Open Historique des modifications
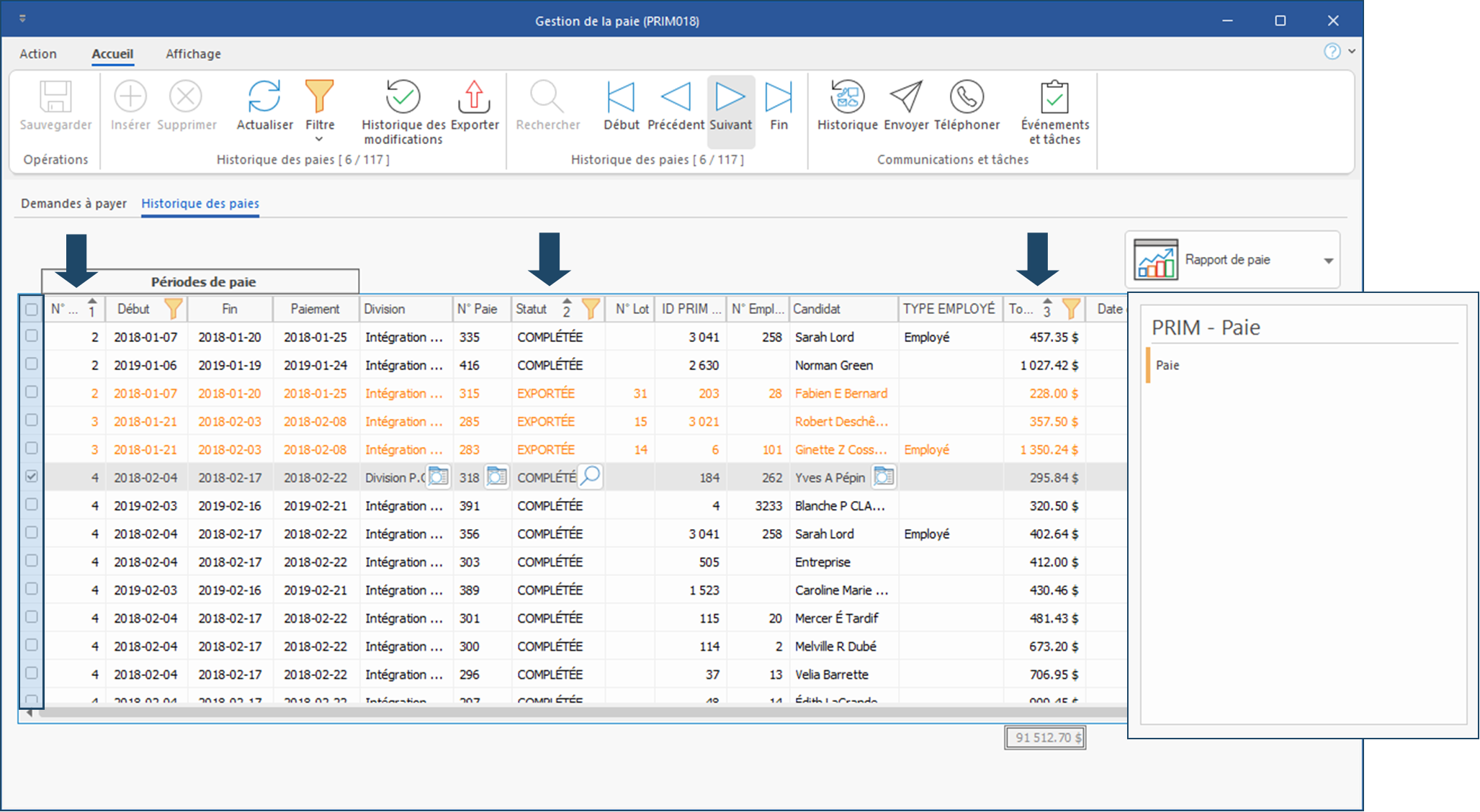The image size is (1480, 812). [403, 97]
